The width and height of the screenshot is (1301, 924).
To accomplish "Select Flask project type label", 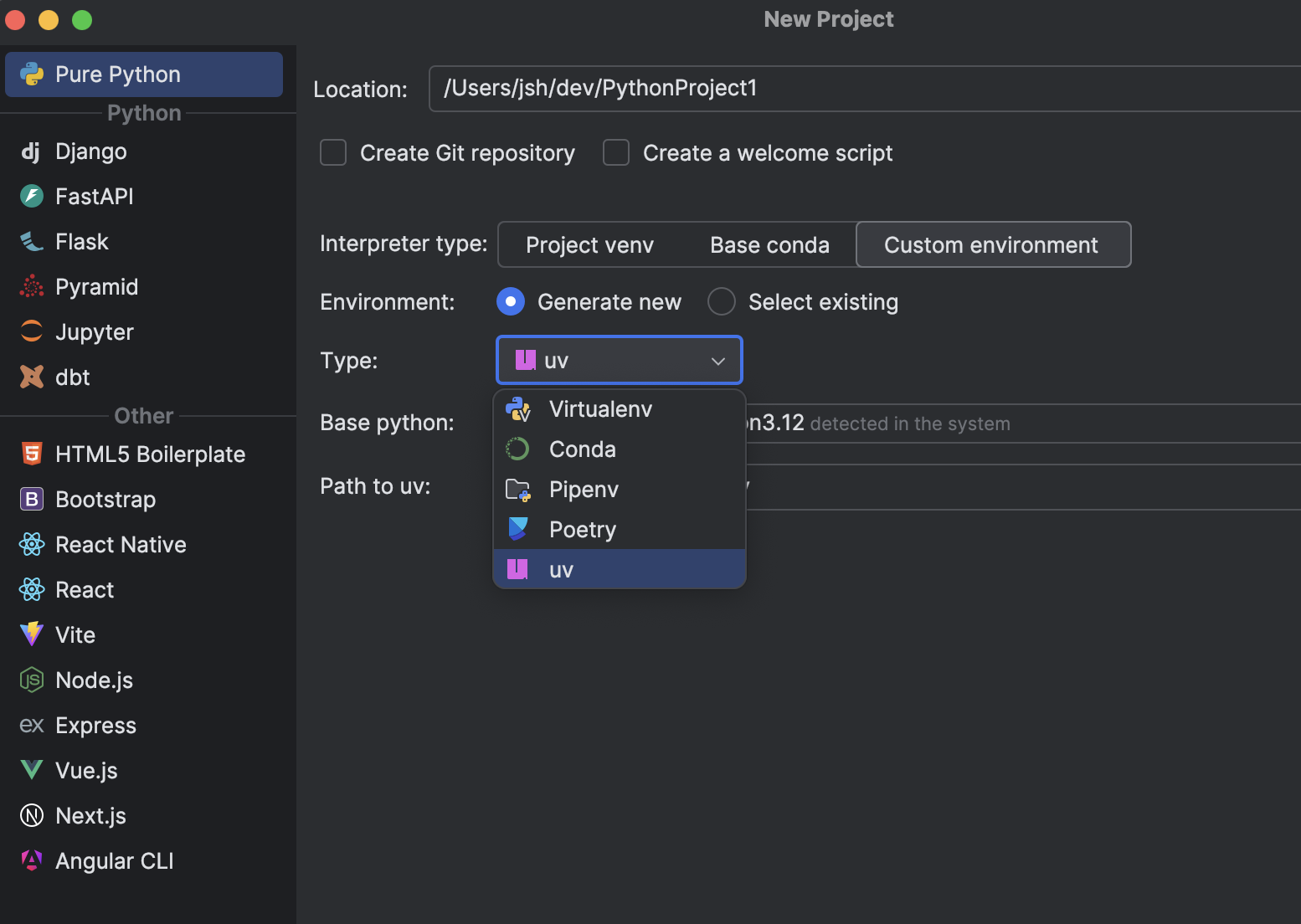I will (x=82, y=242).
